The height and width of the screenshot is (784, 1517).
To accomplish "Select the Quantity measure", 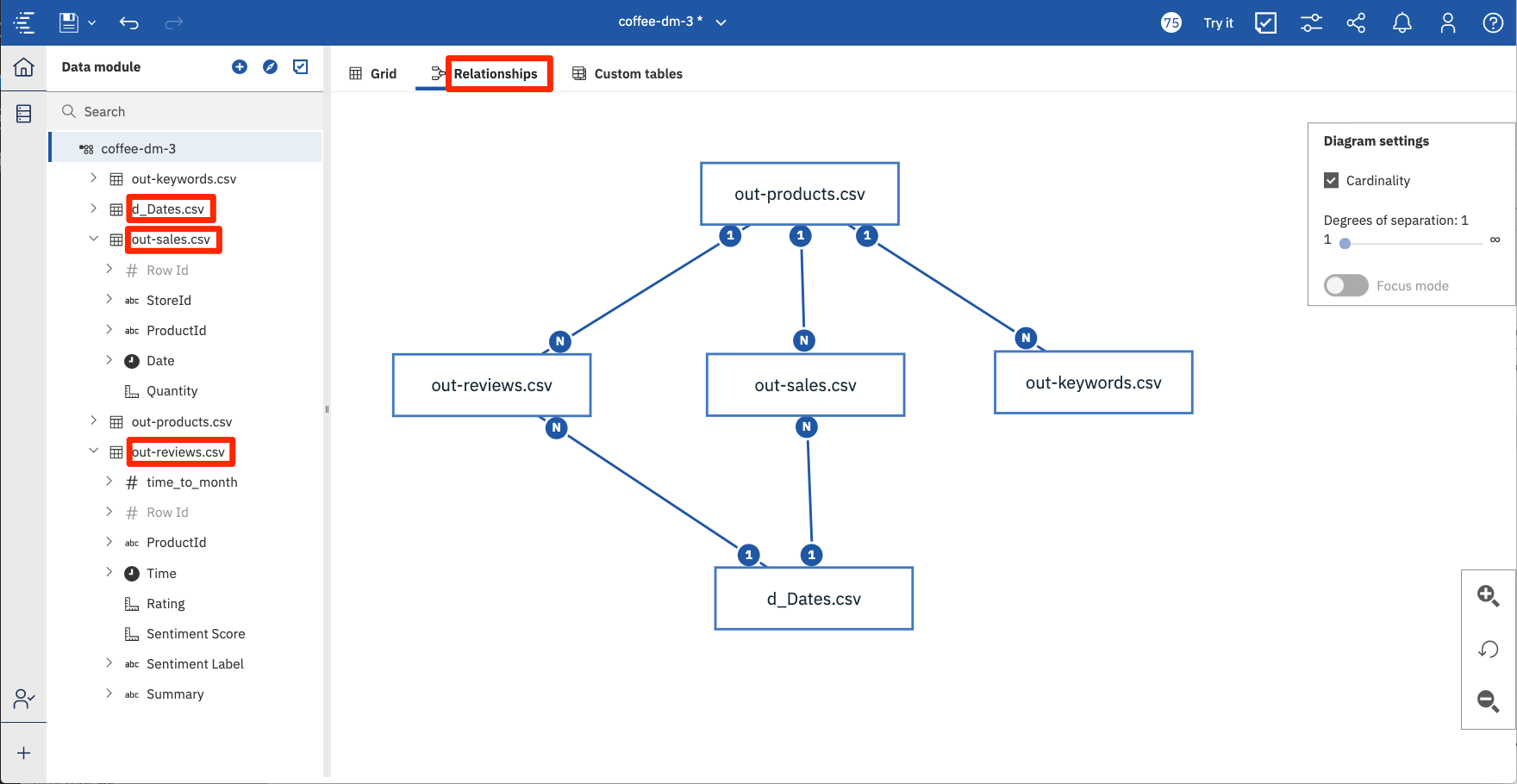I will point(172,391).
